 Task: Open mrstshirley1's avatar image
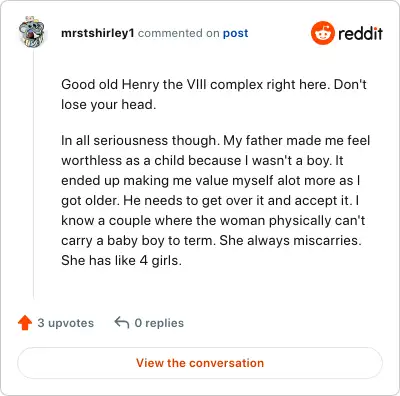tap(32, 32)
